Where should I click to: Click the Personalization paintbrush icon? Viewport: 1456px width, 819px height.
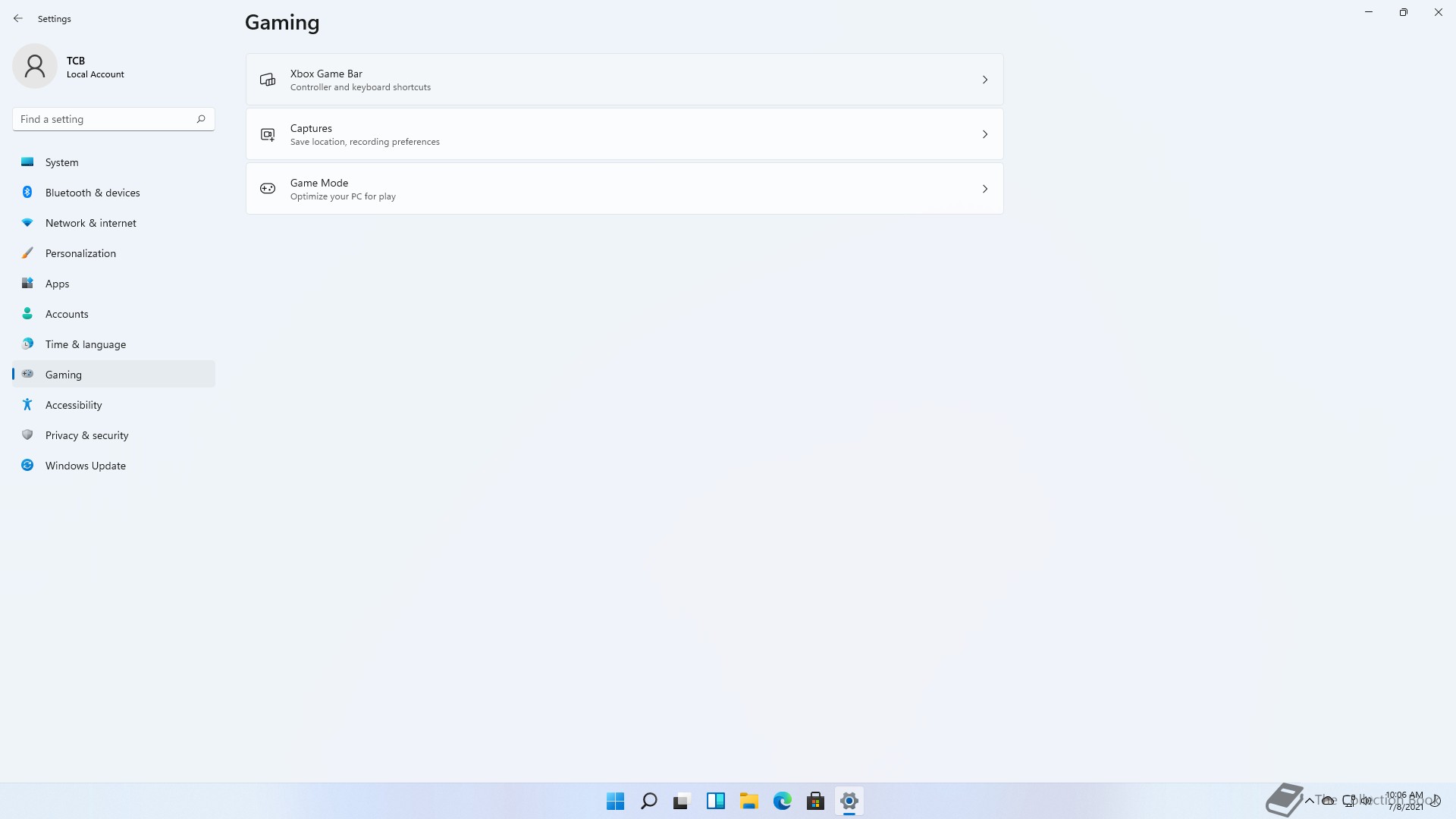tap(27, 253)
